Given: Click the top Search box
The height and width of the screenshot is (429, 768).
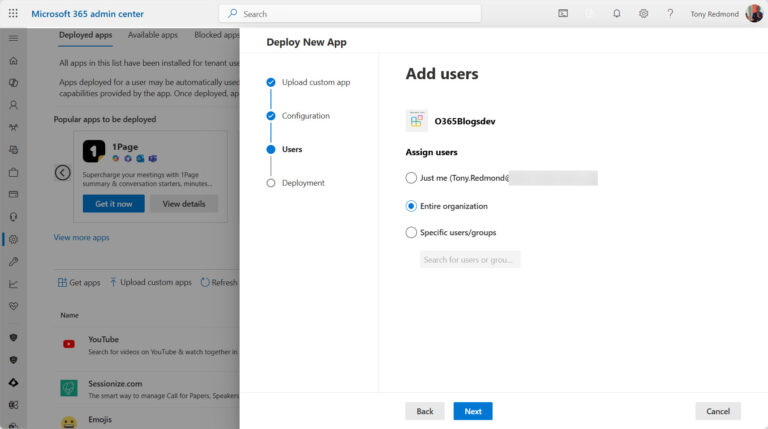Looking at the screenshot, I should [x=350, y=14].
